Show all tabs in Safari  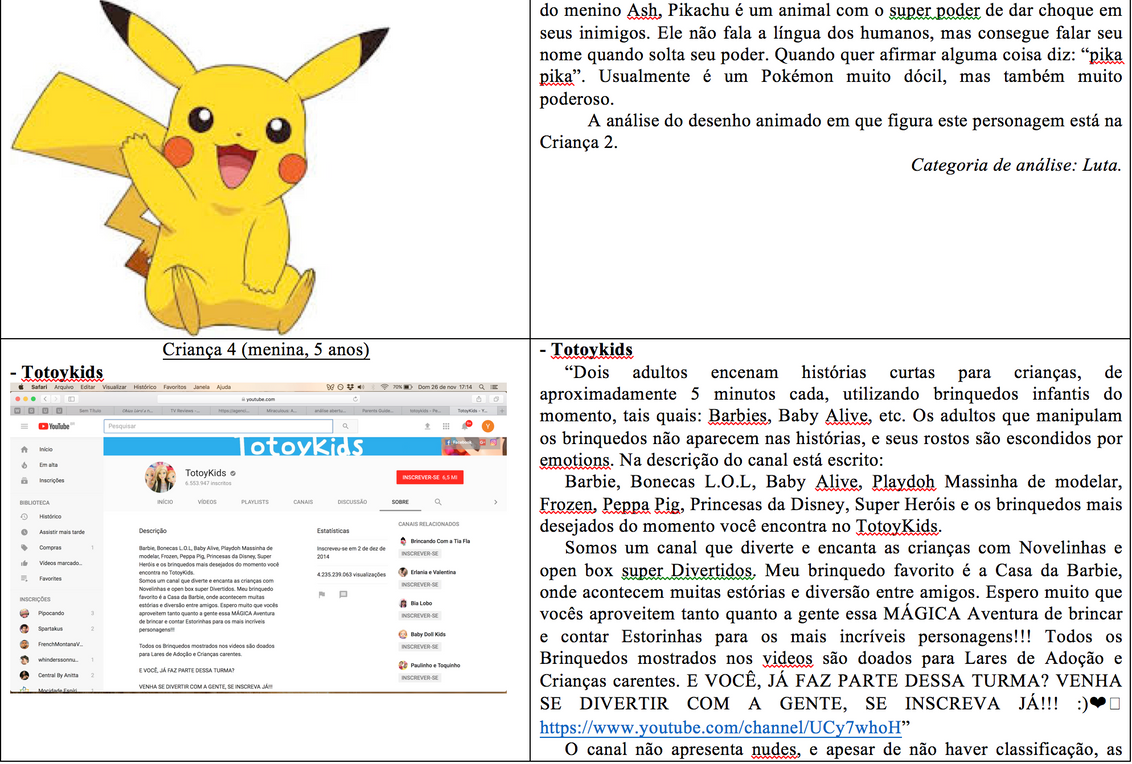pos(496,399)
